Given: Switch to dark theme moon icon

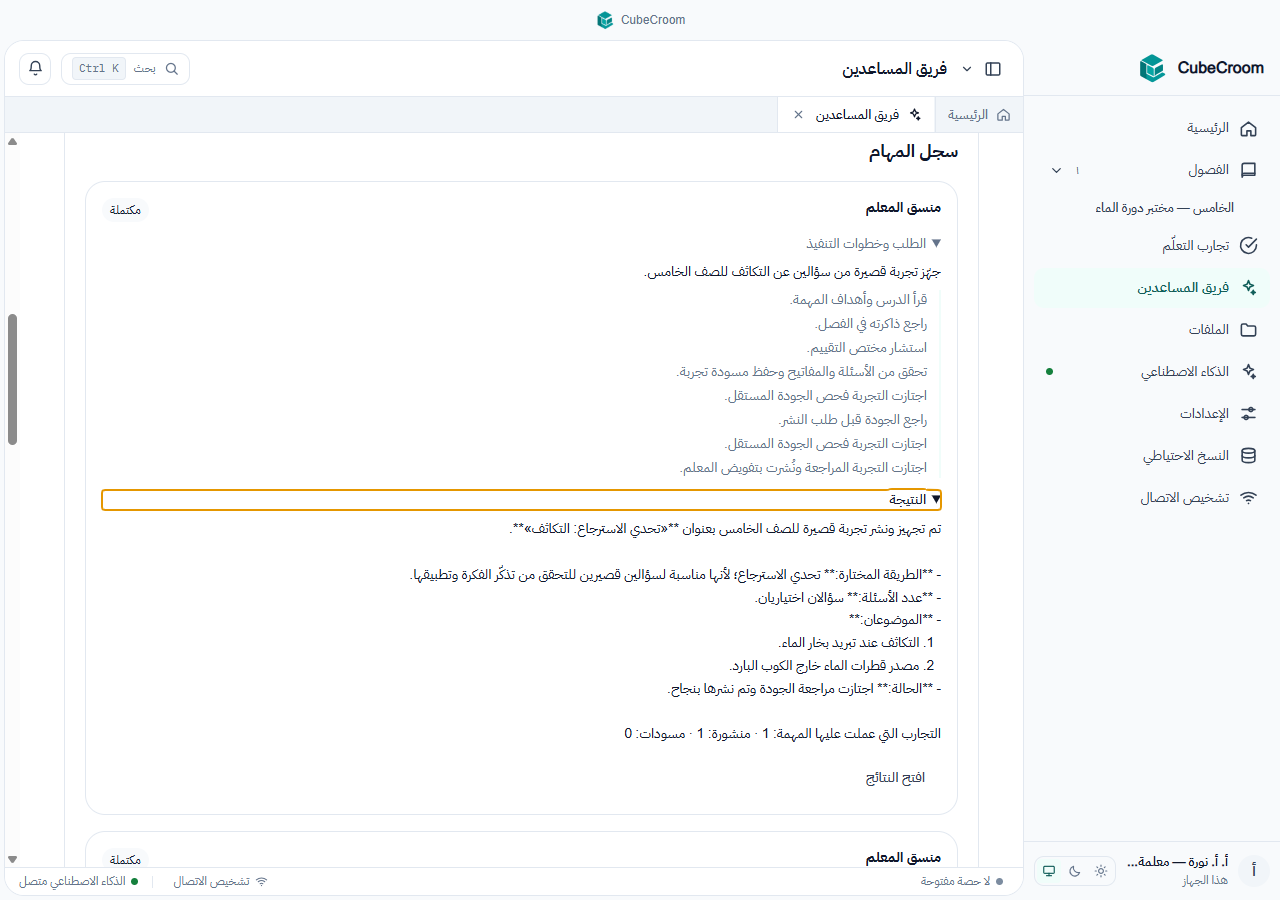Looking at the screenshot, I should click(1075, 871).
